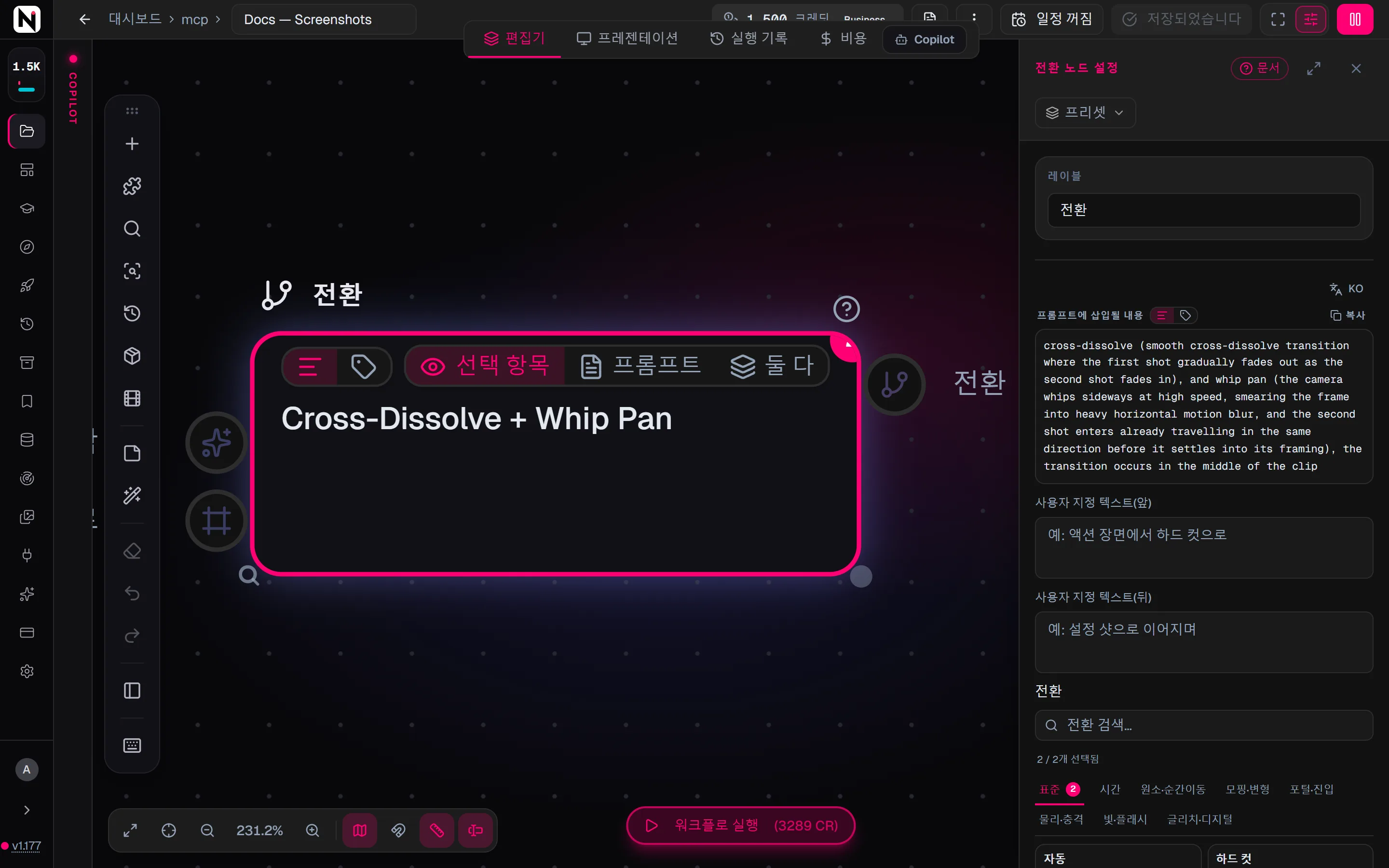This screenshot has width=1389, height=868.
Task: Toggle tag view mode in node header
Action: coord(363,366)
